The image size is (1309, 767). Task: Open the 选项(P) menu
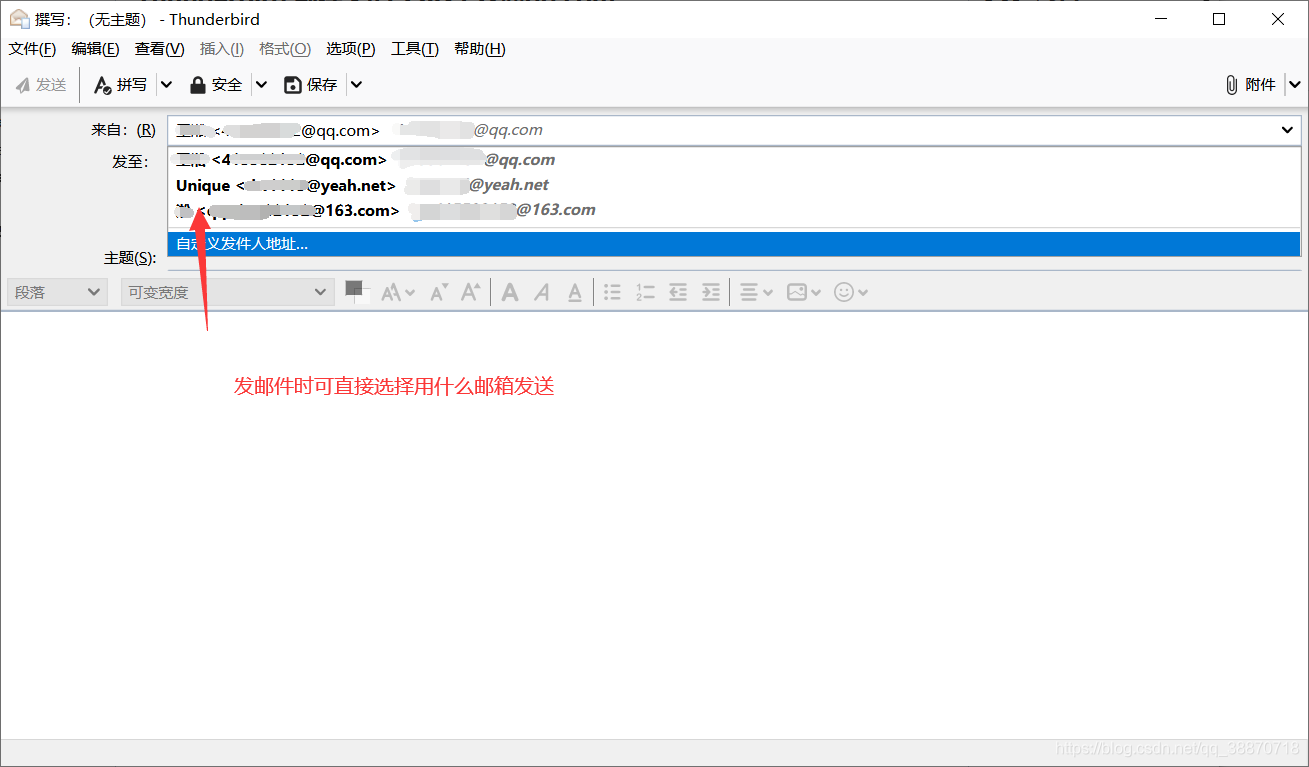pyautogui.click(x=350, y=49)
